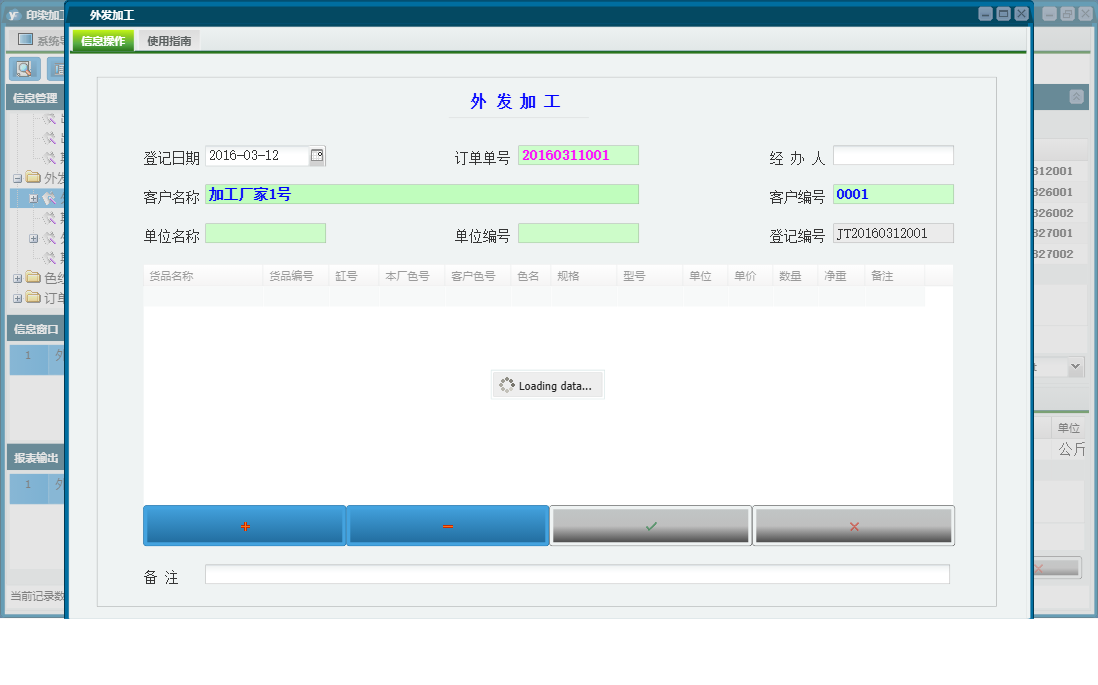Select the grid's 单位 column header
The image size is (1098, 685).
click(x=705, y=276)
